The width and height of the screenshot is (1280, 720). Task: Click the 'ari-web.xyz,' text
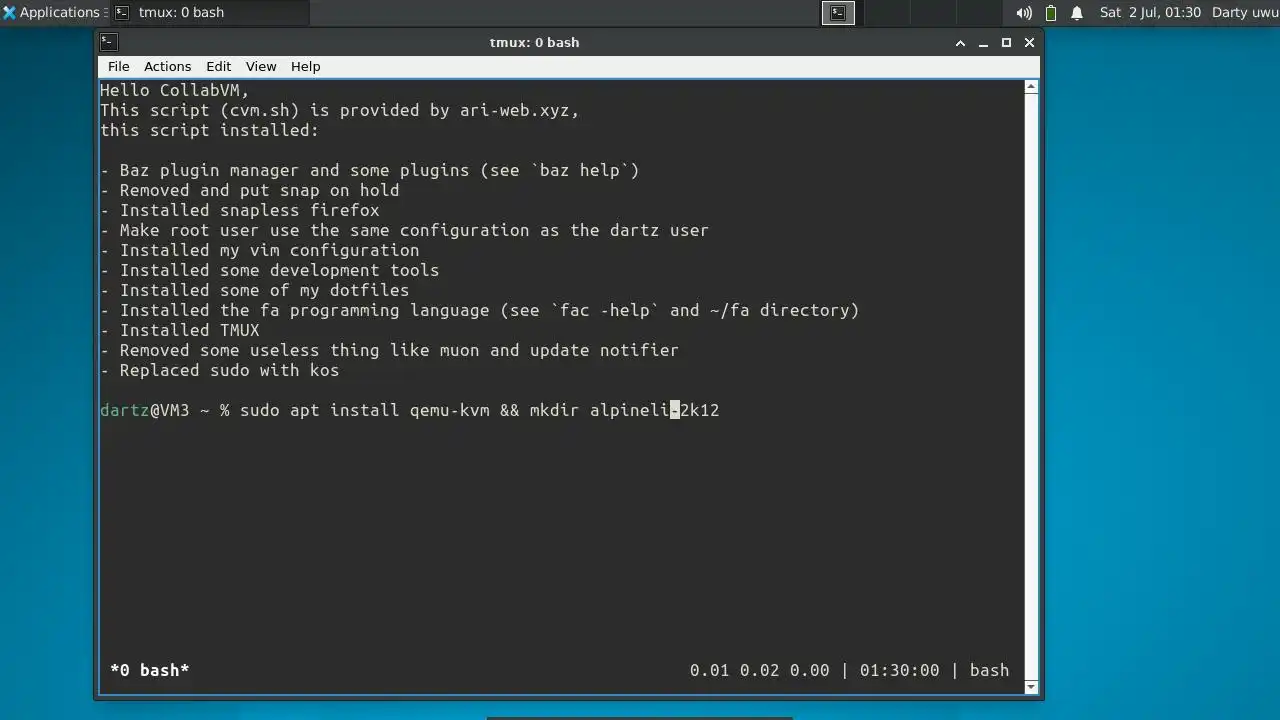519,110
